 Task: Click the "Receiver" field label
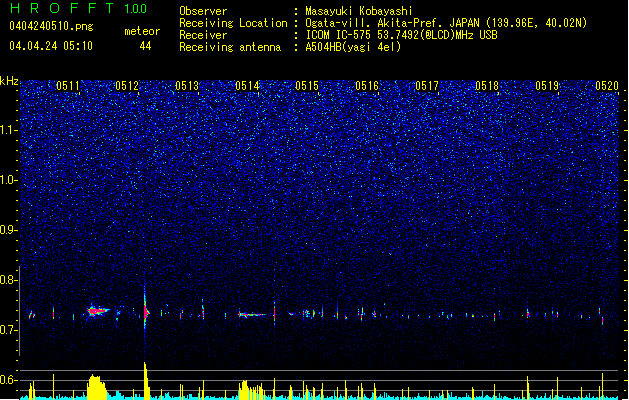pyautogui.click(x=203, y=35)
